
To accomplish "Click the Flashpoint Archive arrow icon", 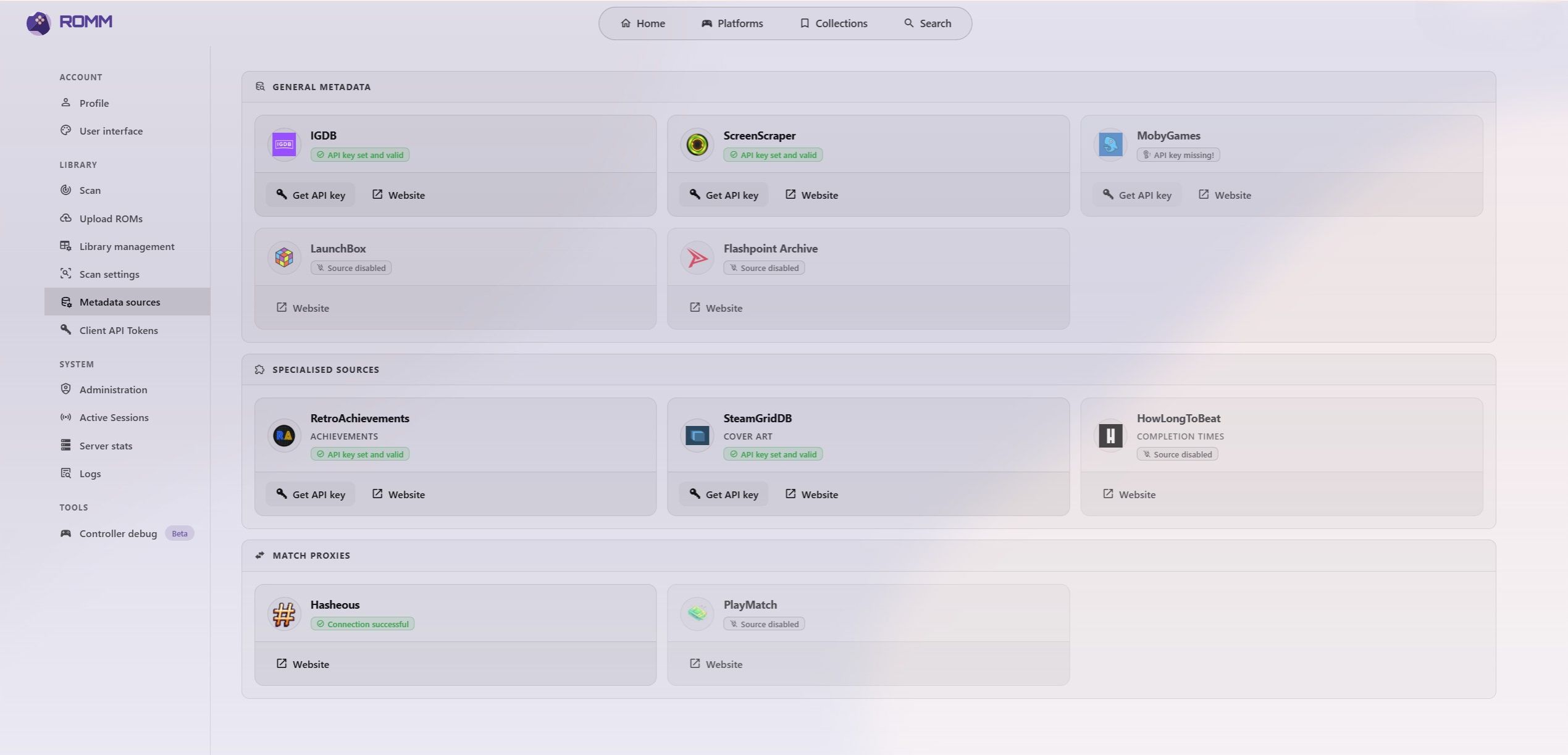I will pyautogui.click(x=697, y=257).
